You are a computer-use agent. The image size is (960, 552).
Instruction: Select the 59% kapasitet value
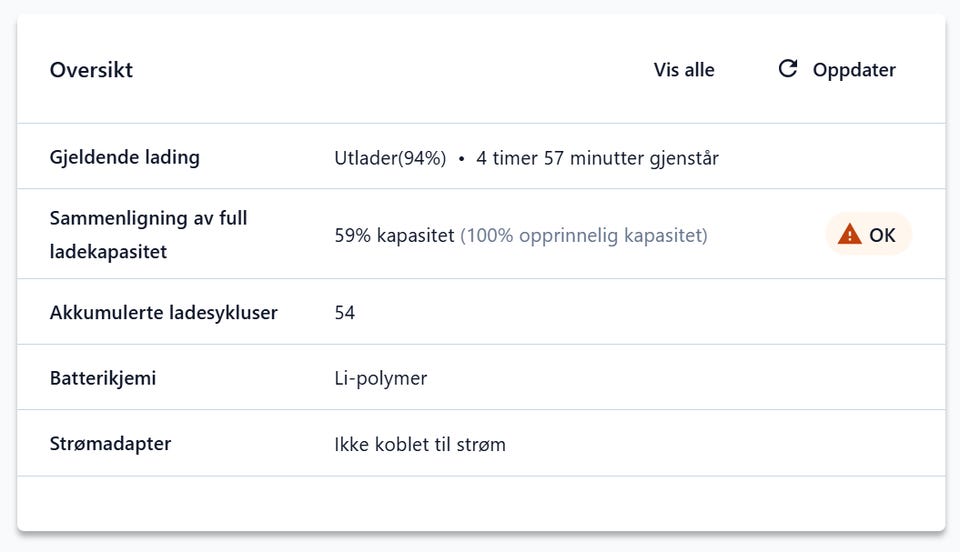pos(394,236)
